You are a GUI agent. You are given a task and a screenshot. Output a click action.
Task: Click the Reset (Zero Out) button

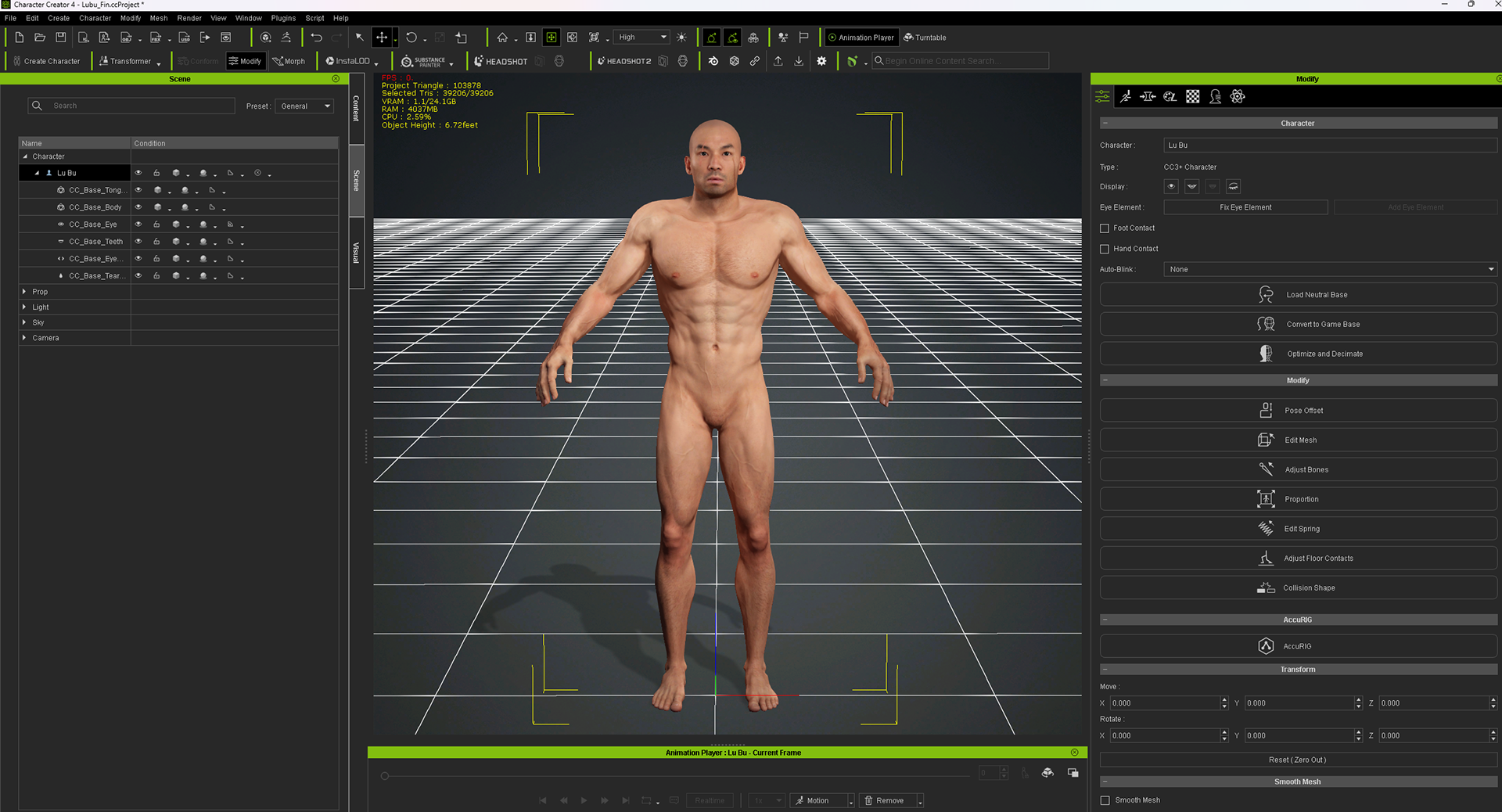tap(1298, 760)
